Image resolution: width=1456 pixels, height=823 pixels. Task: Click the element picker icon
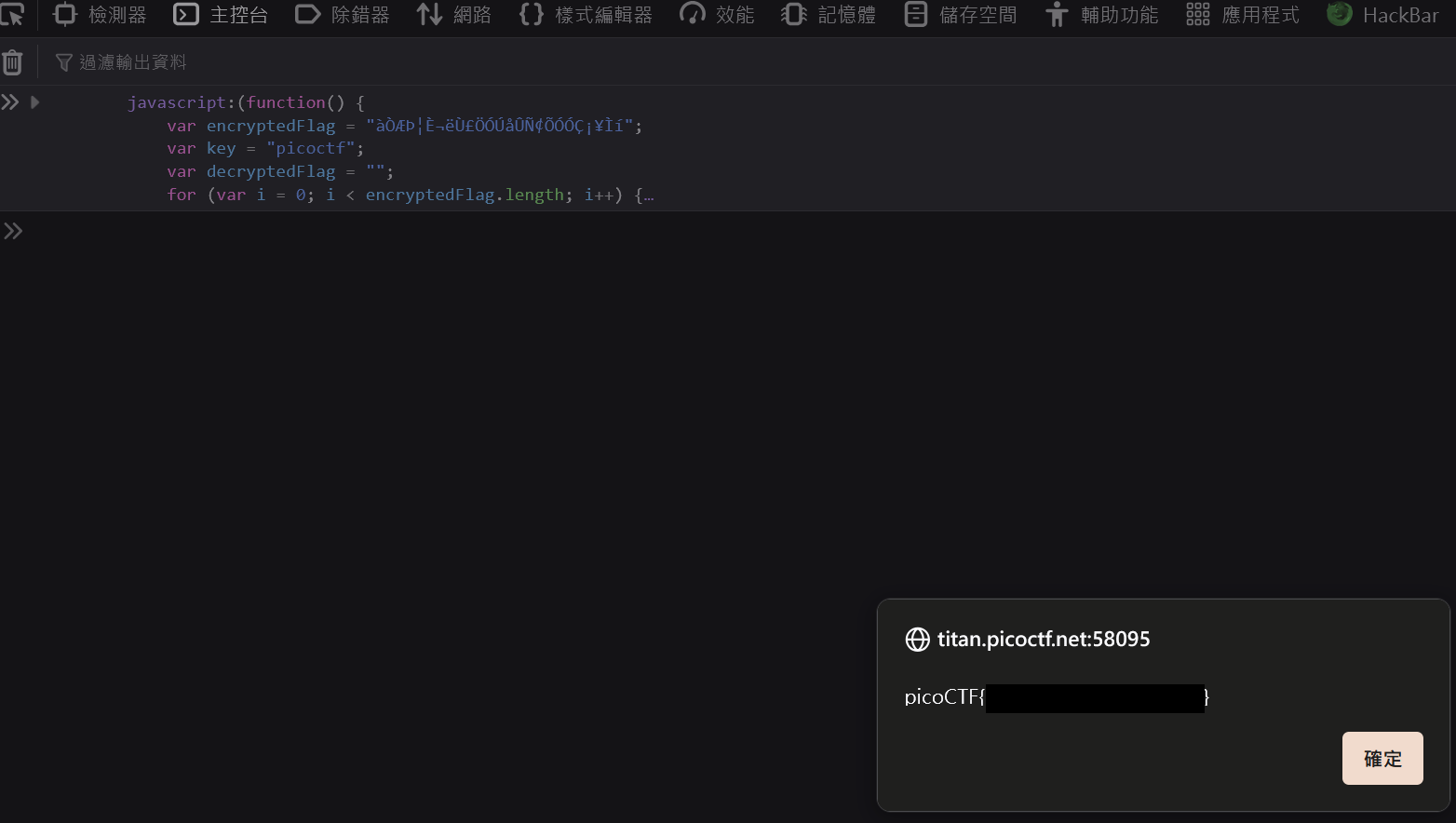(12, 15)
